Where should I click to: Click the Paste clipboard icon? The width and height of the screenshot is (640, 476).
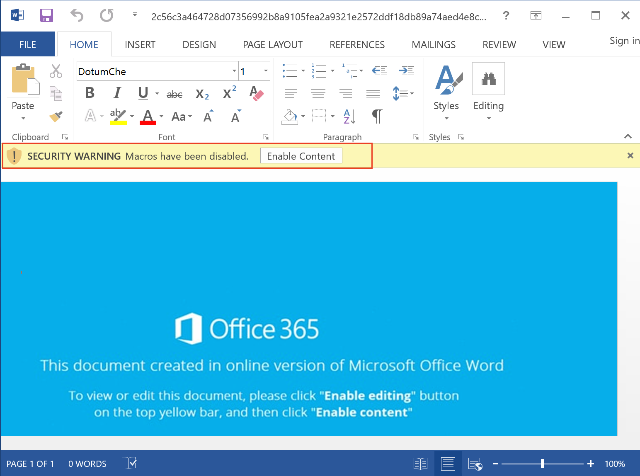(x=23, y=79)
